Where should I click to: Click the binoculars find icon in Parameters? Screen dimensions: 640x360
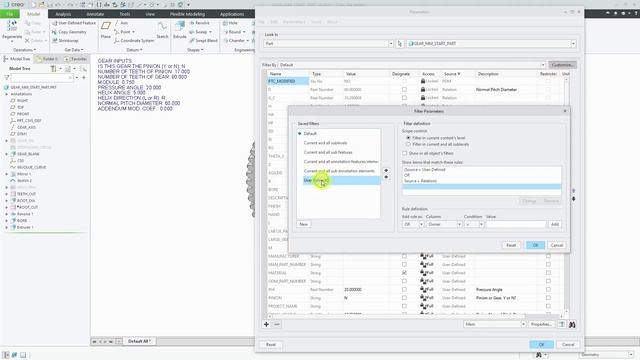(x=572, y=324)
